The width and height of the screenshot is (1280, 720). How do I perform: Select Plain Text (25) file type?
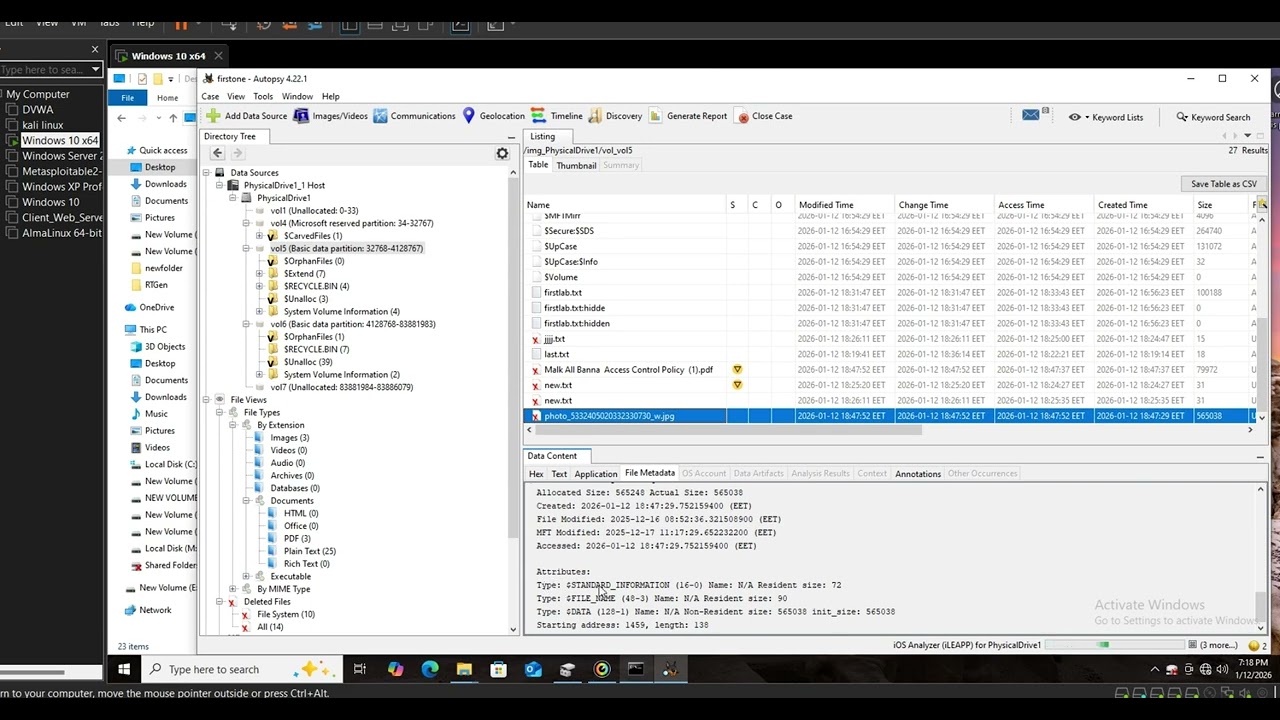tap(309, 551)
